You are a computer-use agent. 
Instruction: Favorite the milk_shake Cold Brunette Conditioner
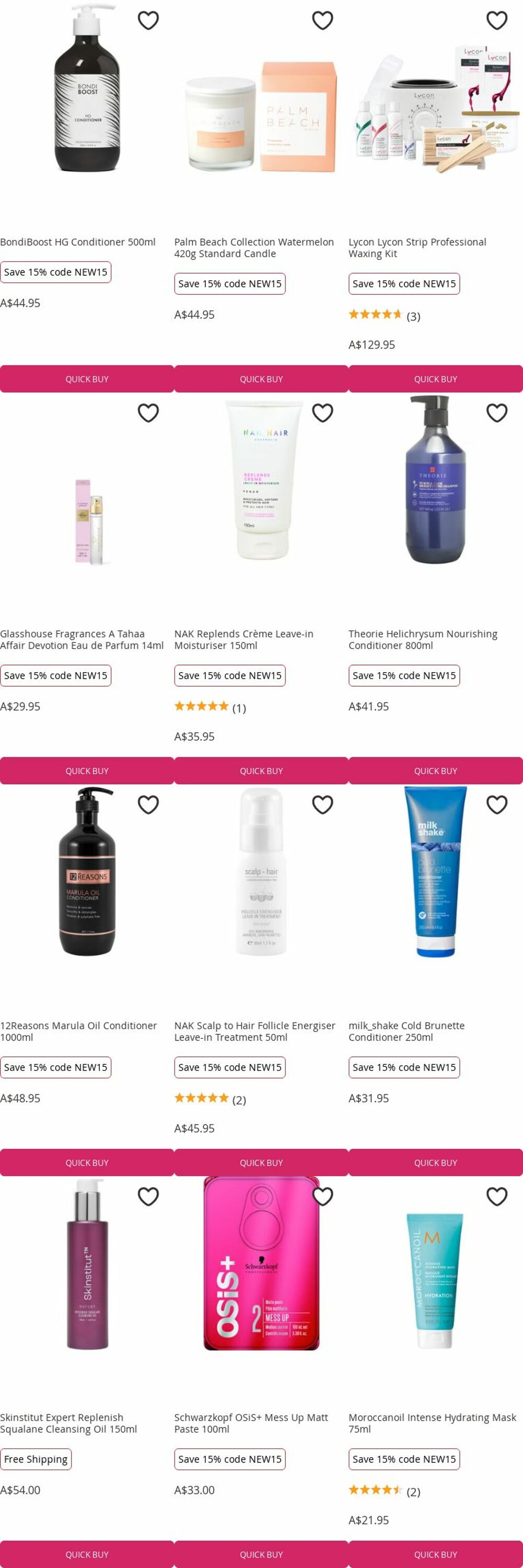[497, 805]
